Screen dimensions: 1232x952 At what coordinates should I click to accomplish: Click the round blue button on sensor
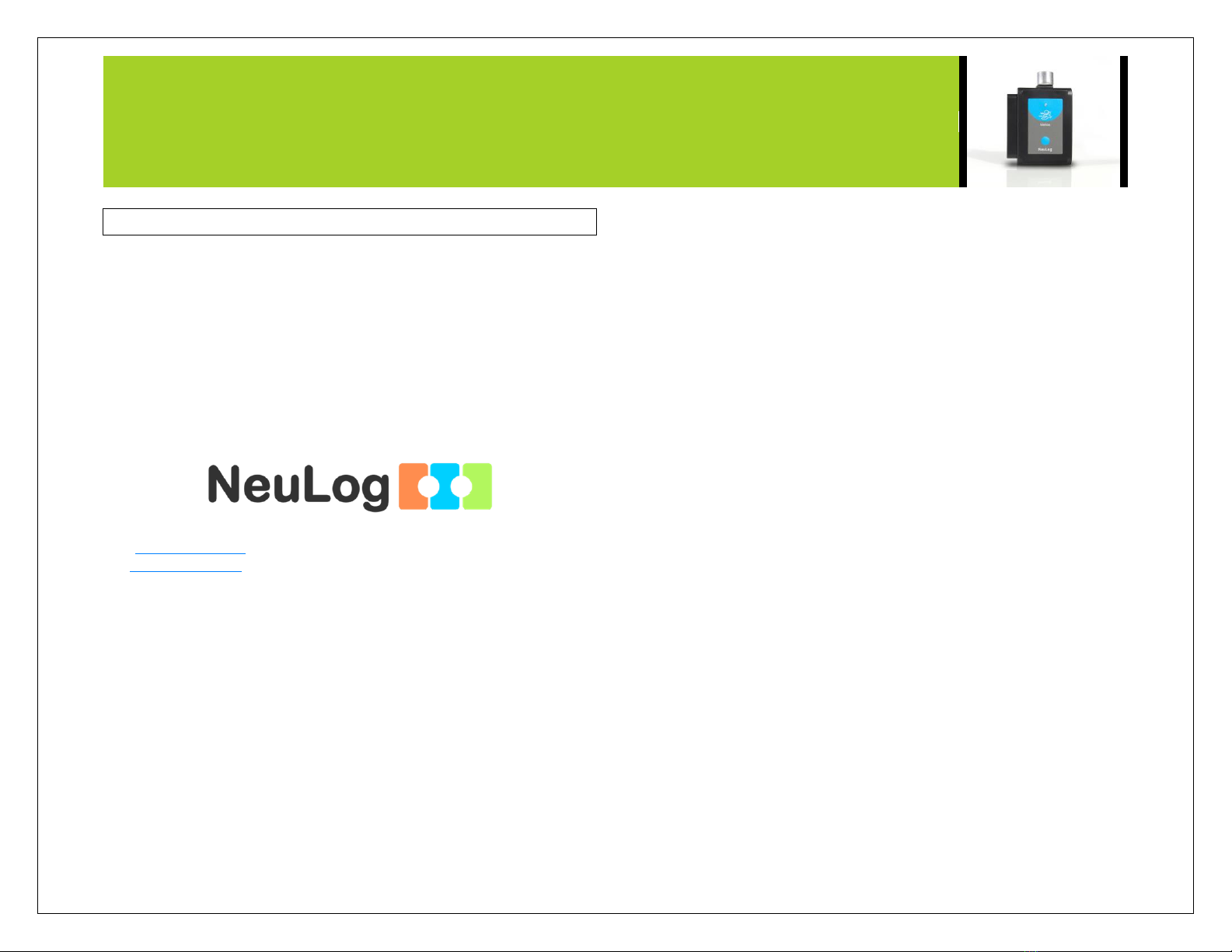click(x=1045, y=141)
